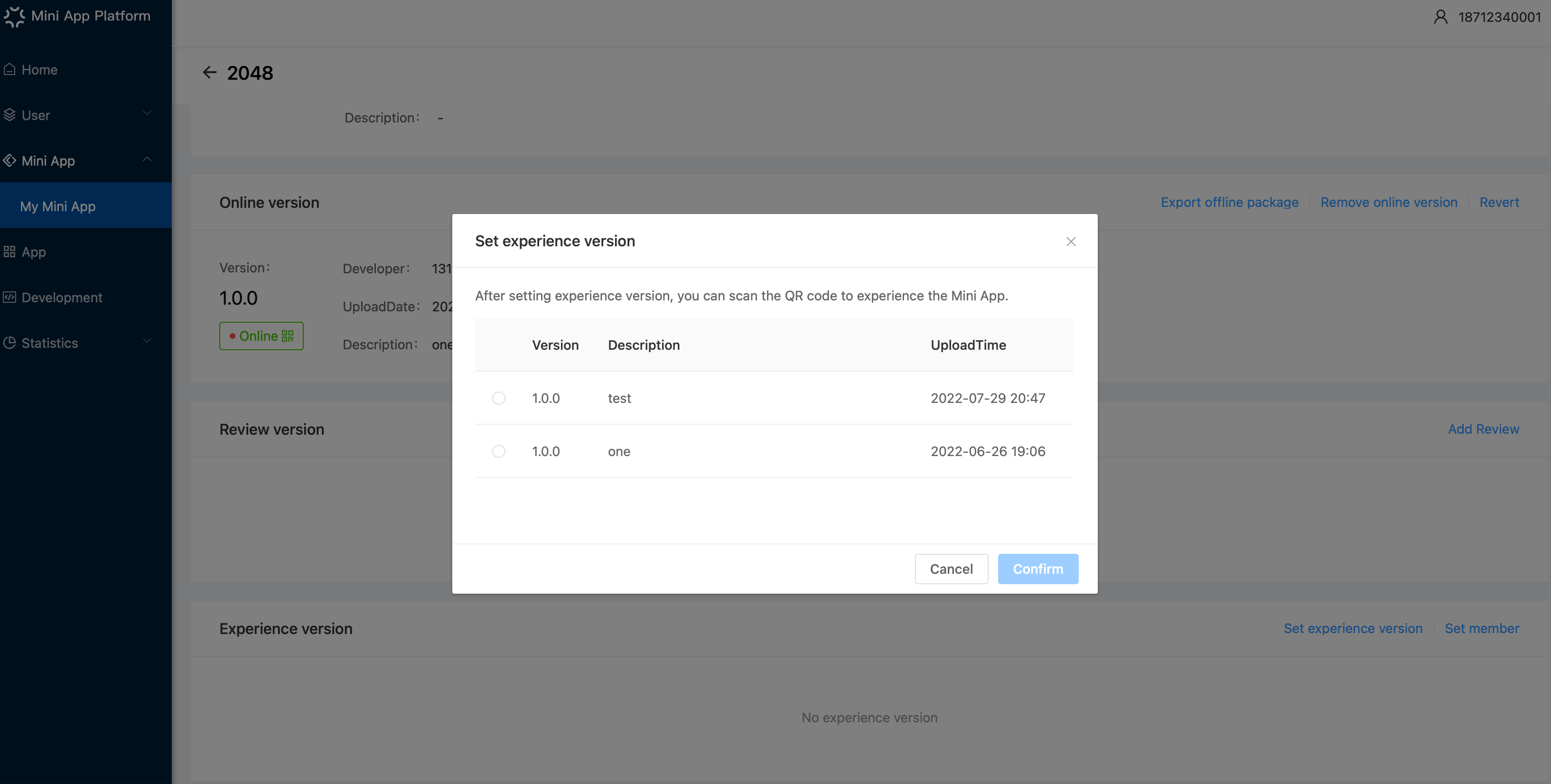The width and height of the screenshot is (1551, 784).
Task: Click Export offline package link
Action: pos(1230,202)
